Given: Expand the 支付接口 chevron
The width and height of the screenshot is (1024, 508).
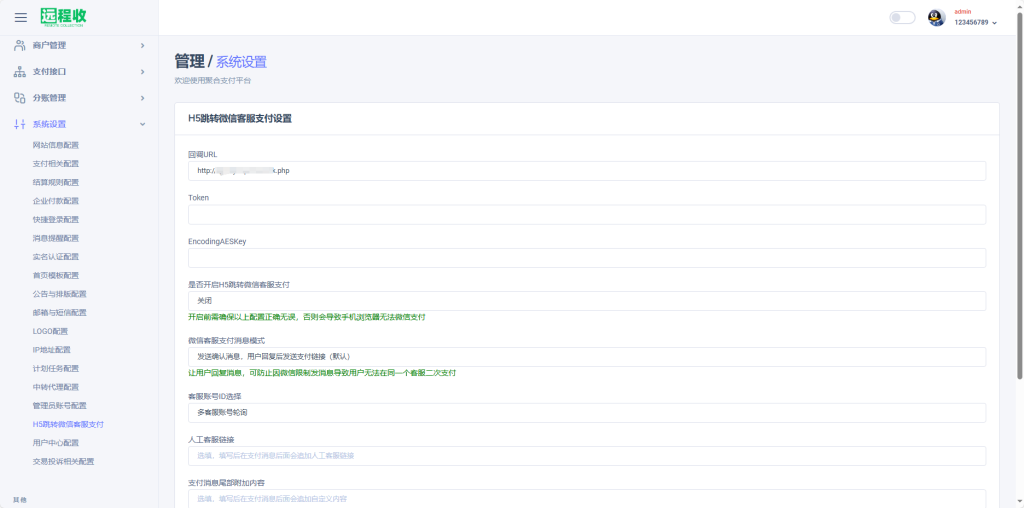Looking at the screenshot, I should tap(142, 71).
